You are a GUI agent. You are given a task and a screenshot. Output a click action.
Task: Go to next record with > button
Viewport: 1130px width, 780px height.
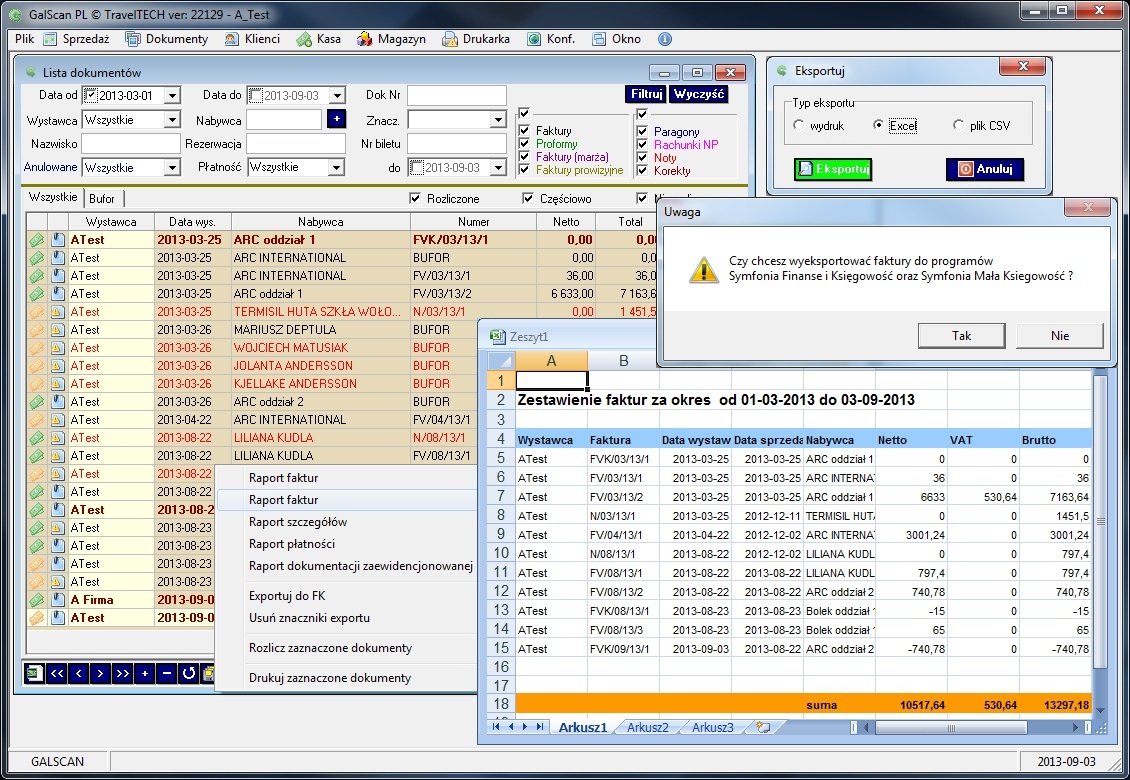[x=100, y=673]
